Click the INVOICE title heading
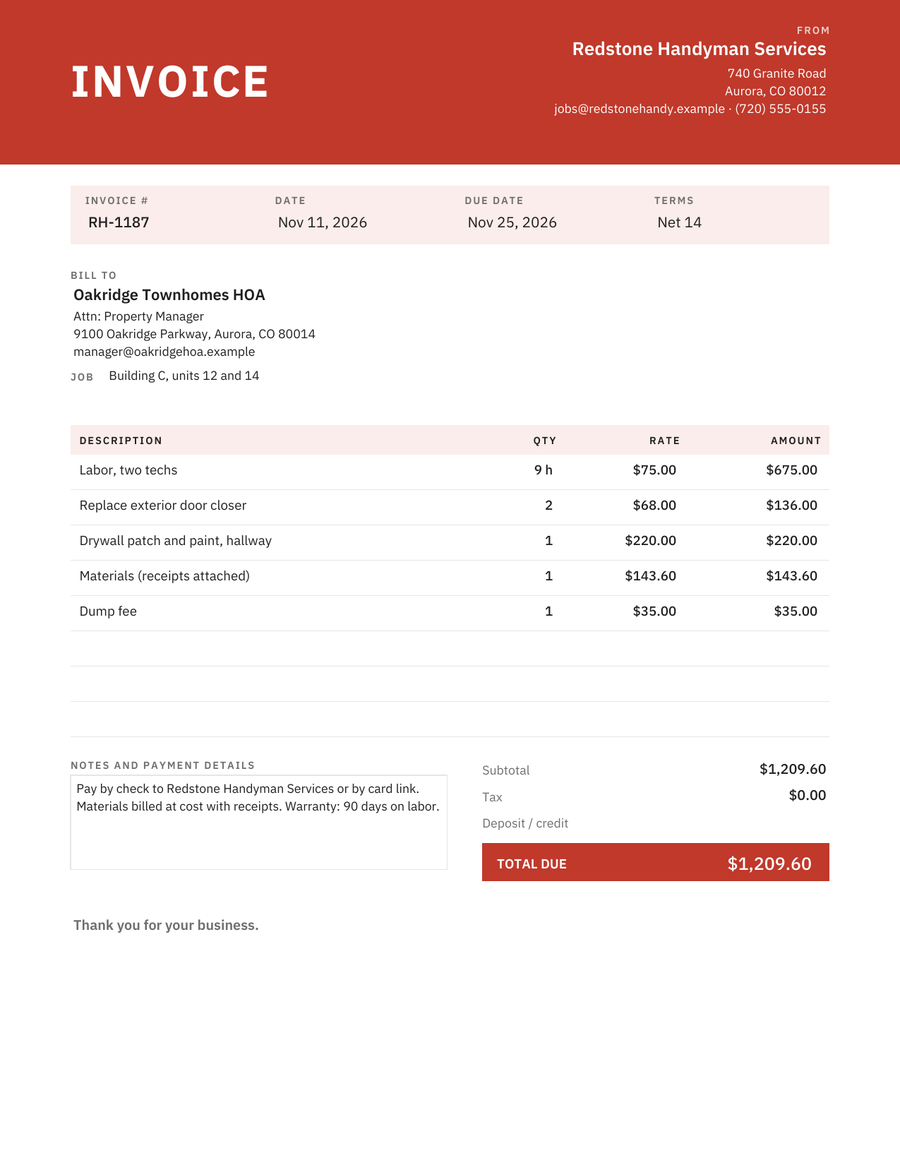Image resolution: width=900 pixels, height=1165 pixels. point(169,82)
